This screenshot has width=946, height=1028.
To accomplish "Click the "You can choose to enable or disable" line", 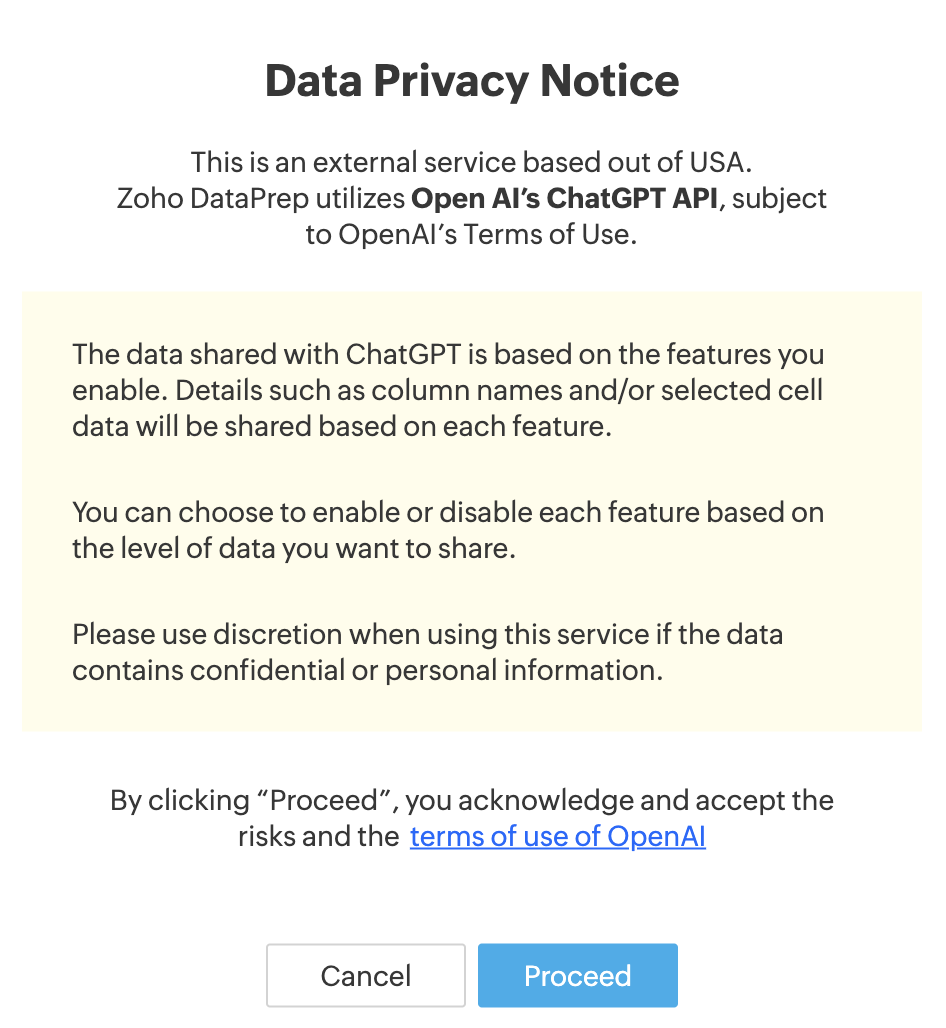I will (x=448, y=513).
